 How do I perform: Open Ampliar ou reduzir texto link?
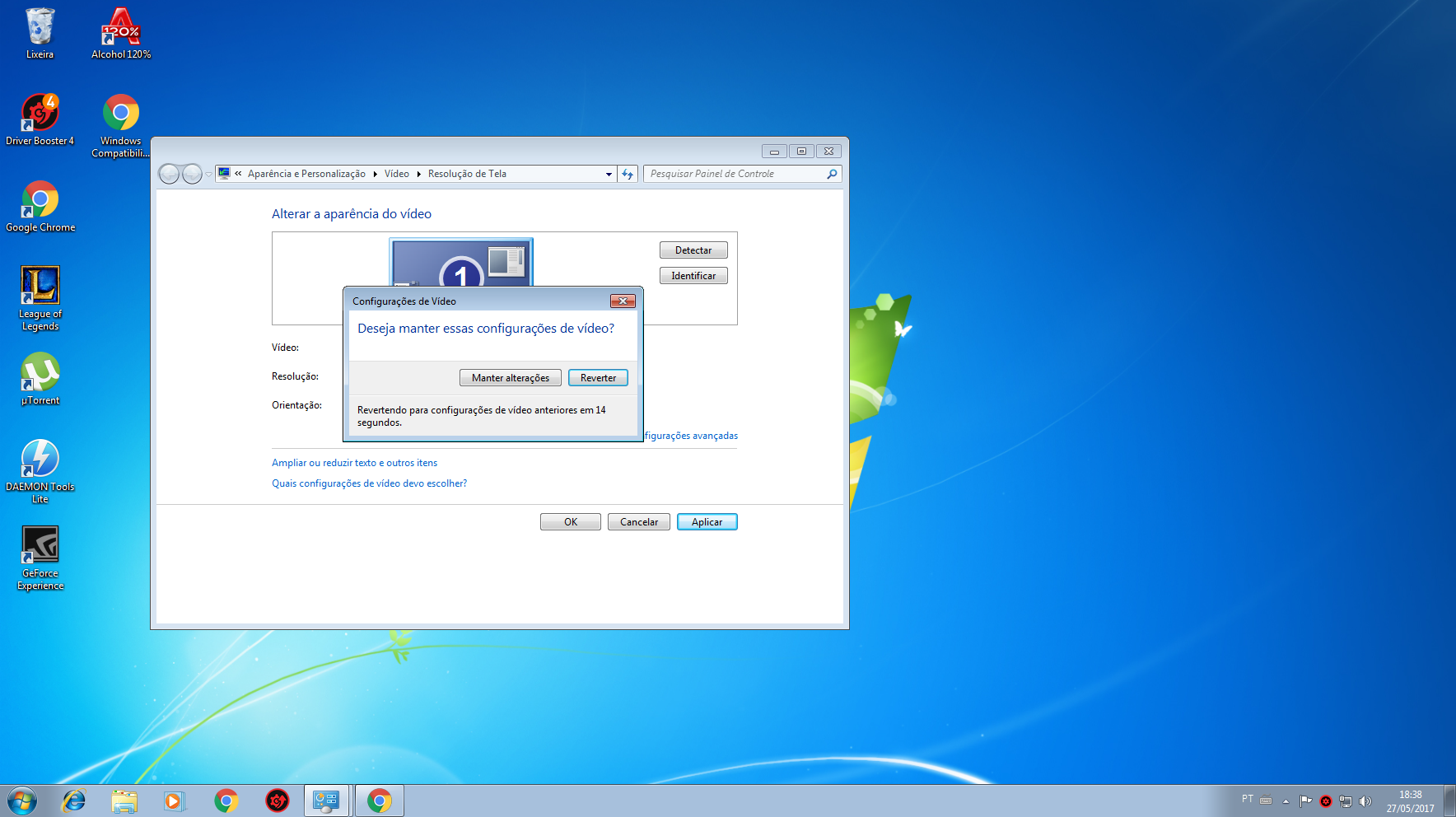pos(354,463)
